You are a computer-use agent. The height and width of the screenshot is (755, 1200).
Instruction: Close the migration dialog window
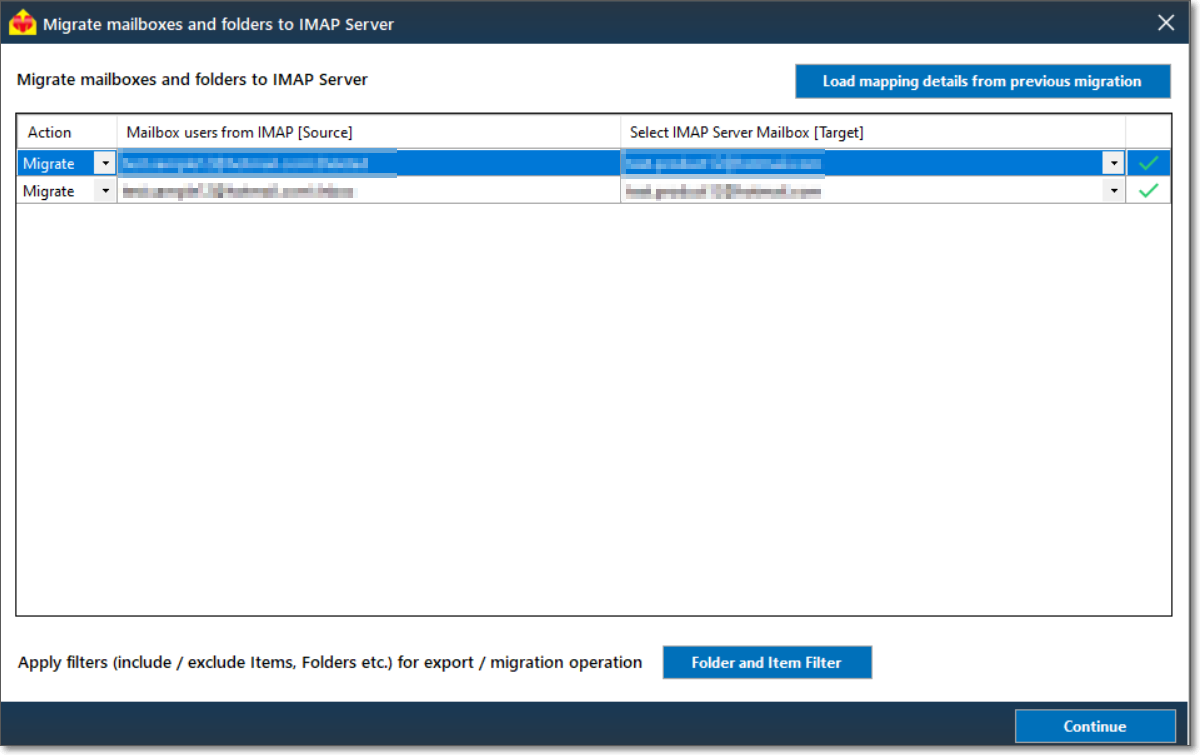point(1166,23)
